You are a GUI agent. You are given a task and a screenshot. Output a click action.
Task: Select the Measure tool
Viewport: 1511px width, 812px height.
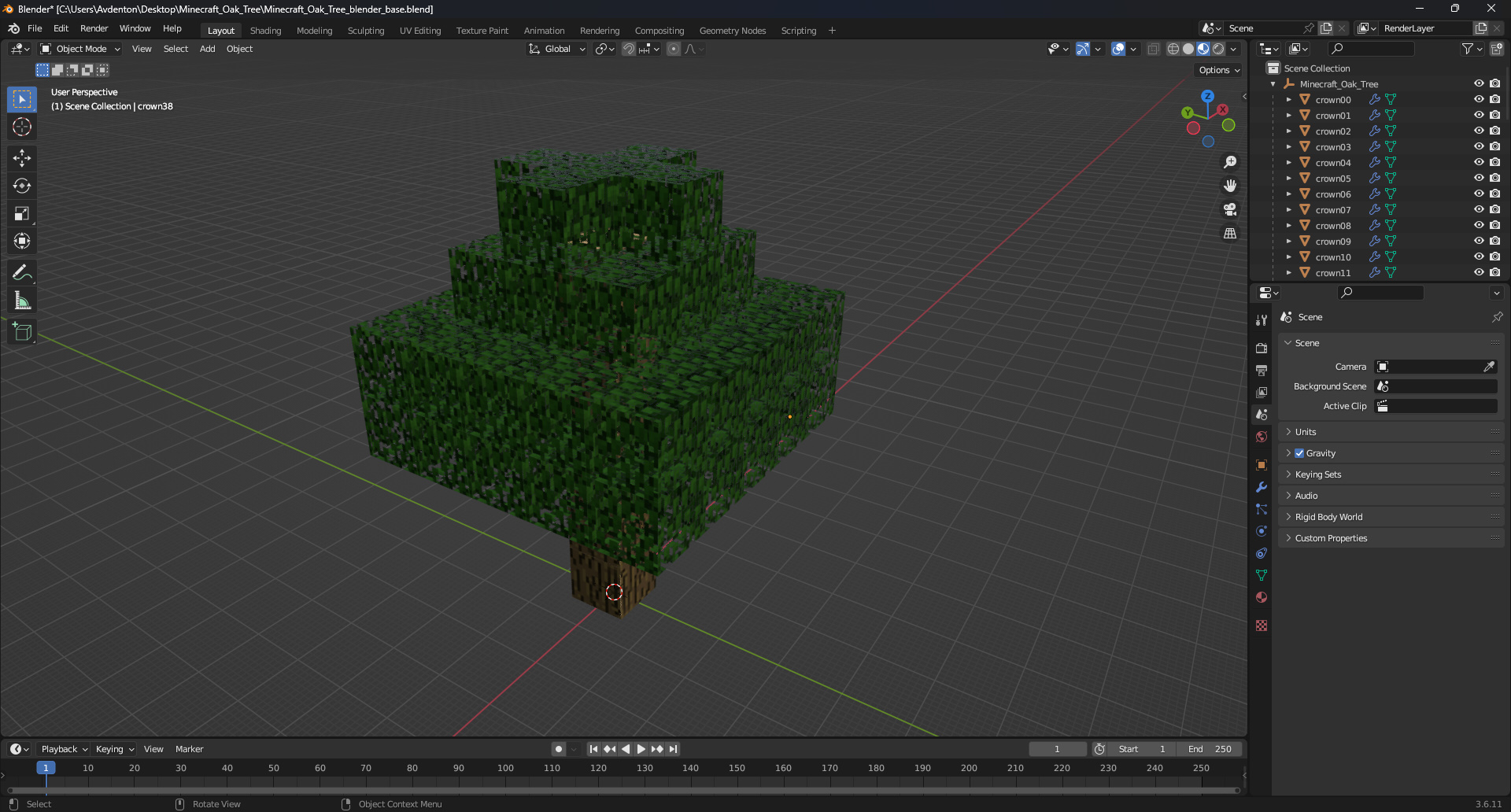pos(22,300)
